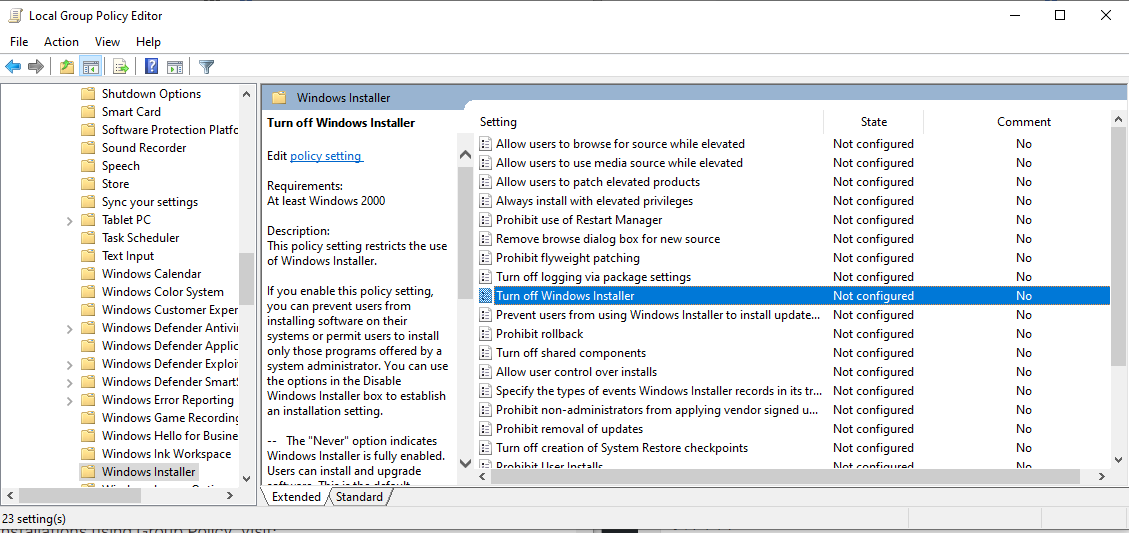Click folder icon next to Windows Ink Workspace

click(88, 454)
